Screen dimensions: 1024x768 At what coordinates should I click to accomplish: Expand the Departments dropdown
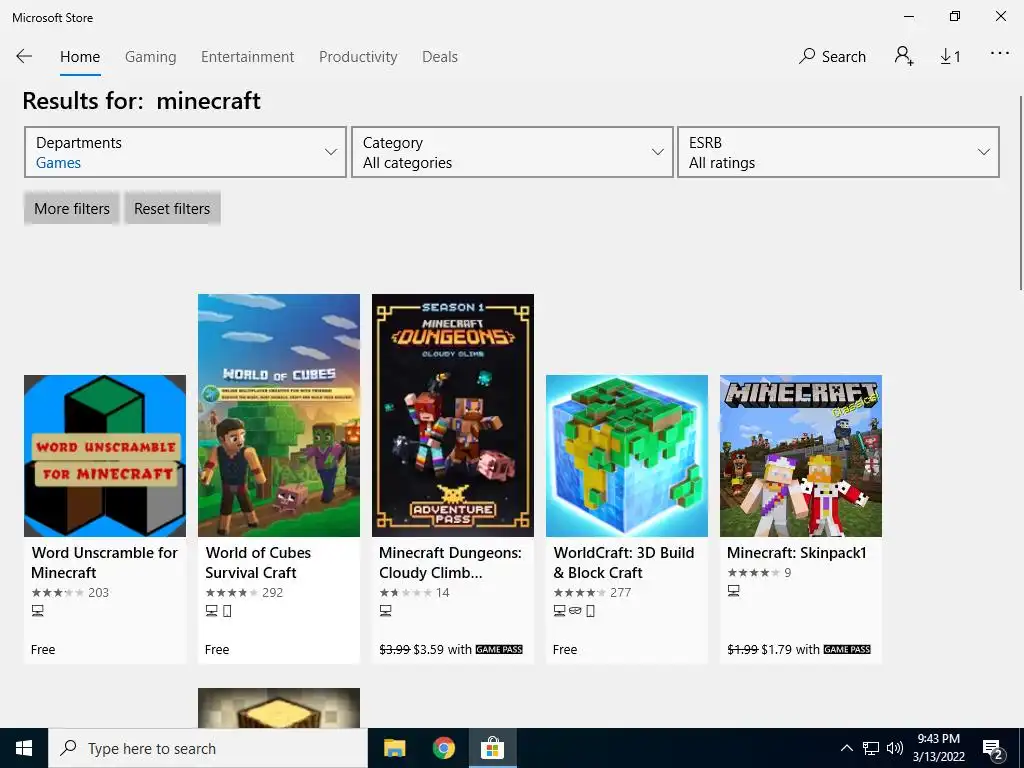tap(185, 152)
